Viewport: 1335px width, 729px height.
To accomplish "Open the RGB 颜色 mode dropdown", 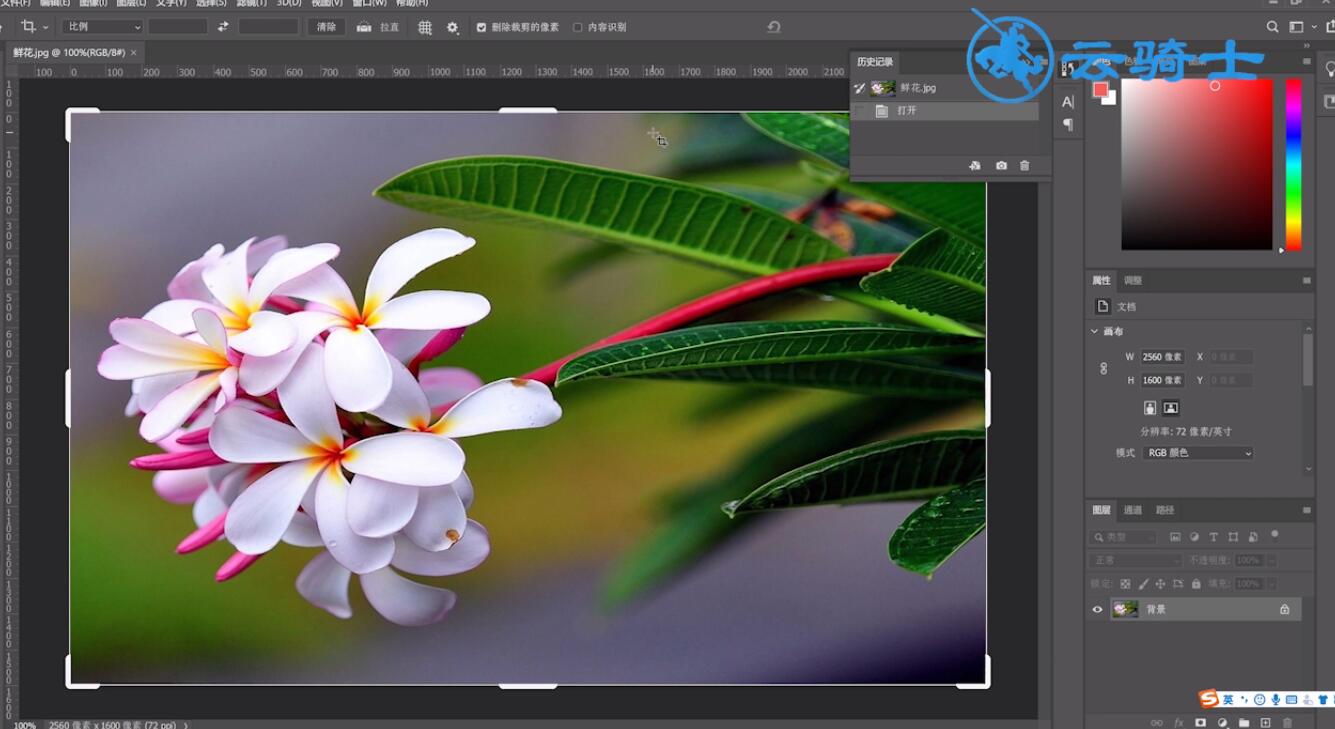I will (x=1198, y=453).
